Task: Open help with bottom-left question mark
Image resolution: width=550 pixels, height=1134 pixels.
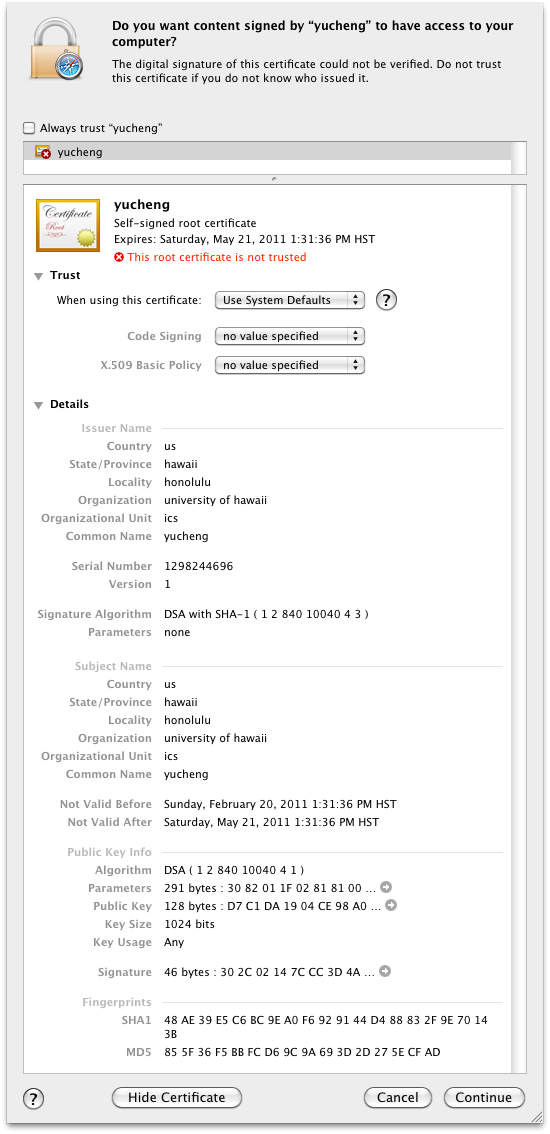Action: 33,1098
